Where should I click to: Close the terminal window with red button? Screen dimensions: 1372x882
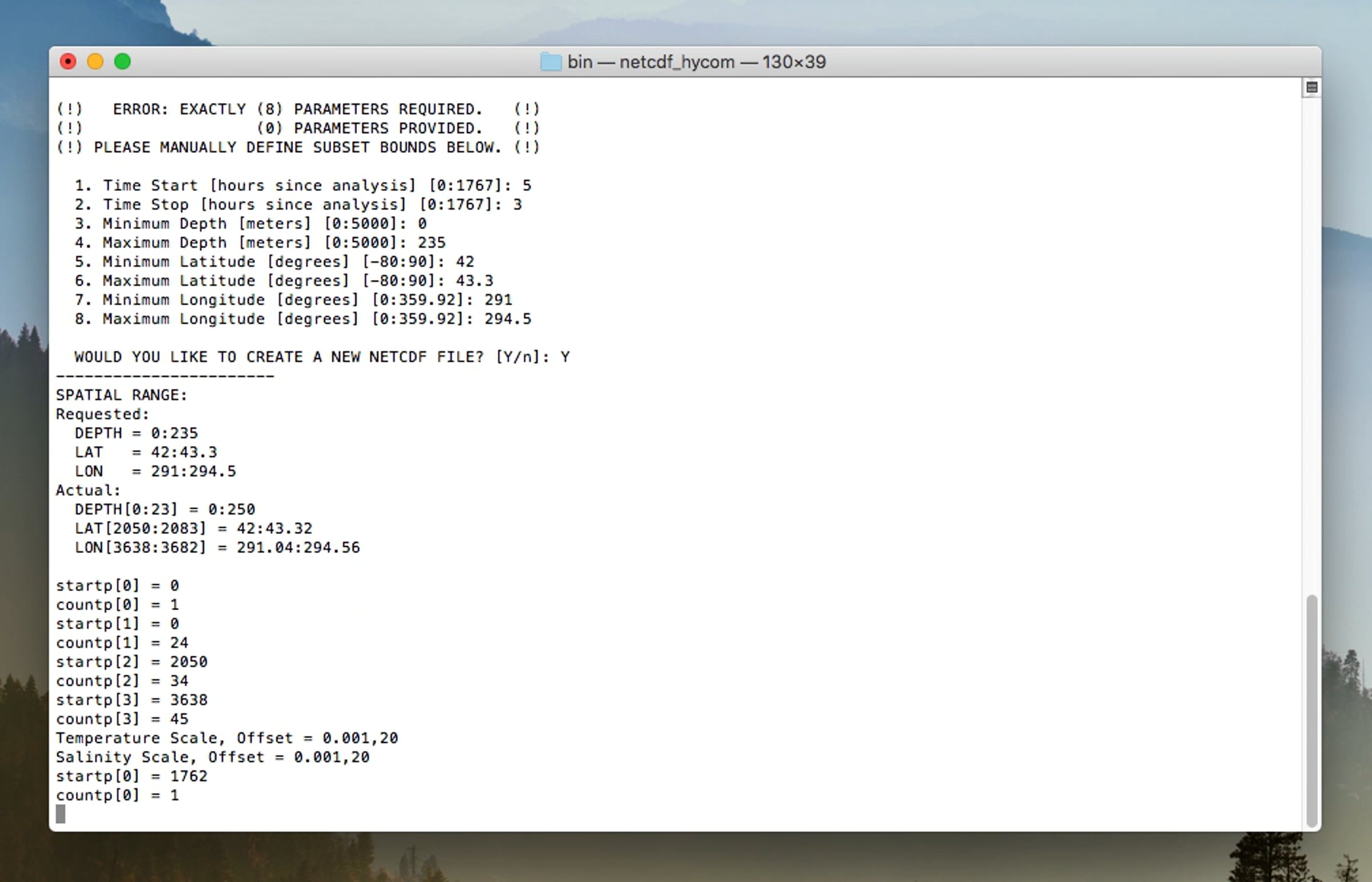pyautogui.click(x=68, y=62)
